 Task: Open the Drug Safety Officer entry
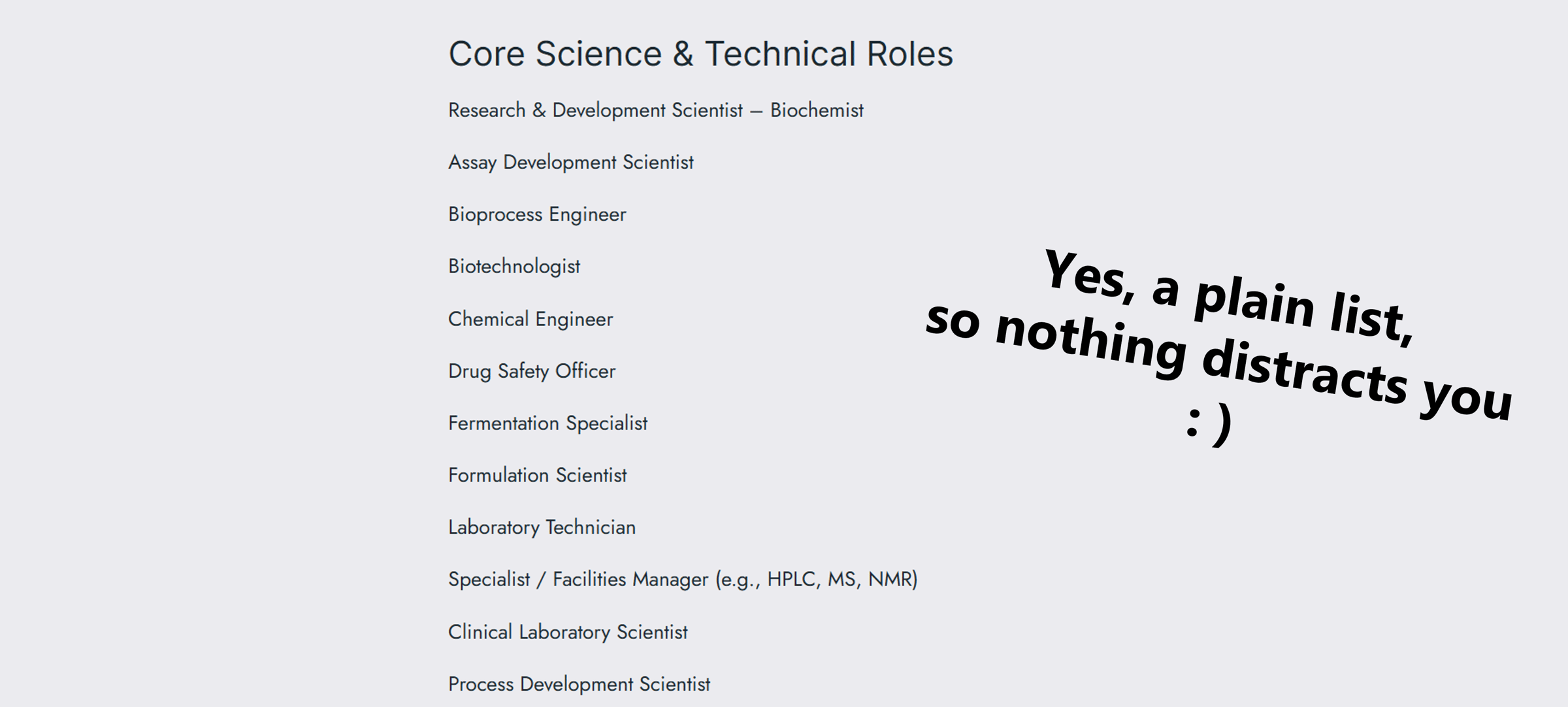pos(532,371)
